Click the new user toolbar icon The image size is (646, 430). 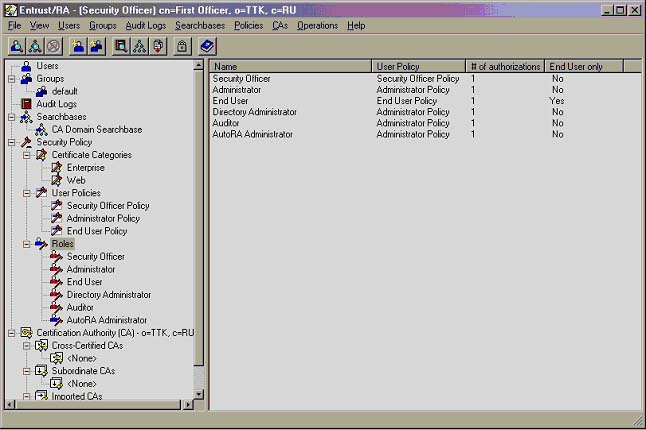[77, 46]
